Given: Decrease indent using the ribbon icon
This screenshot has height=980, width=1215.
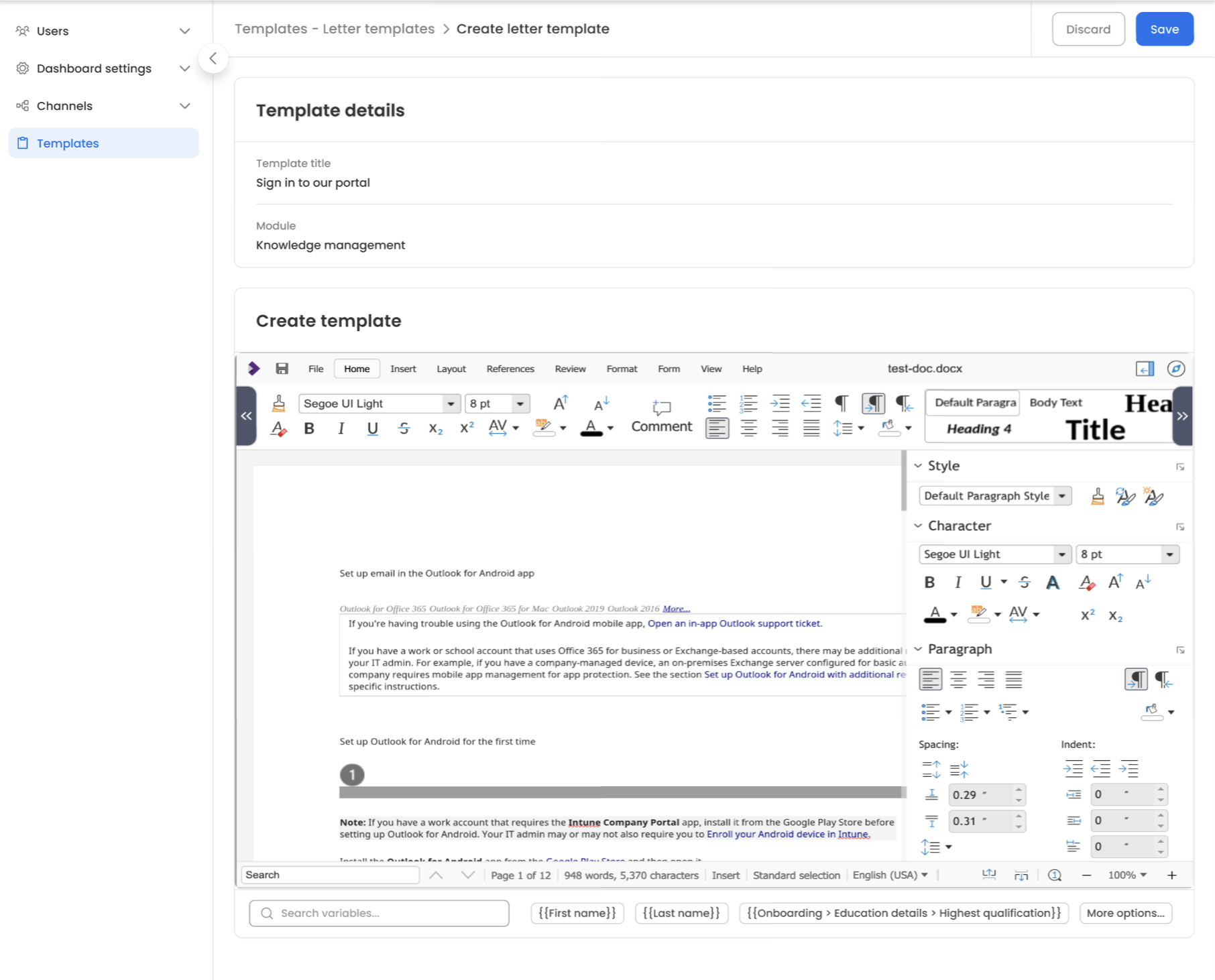Looking at the screenshot, I should coord(811,403).
